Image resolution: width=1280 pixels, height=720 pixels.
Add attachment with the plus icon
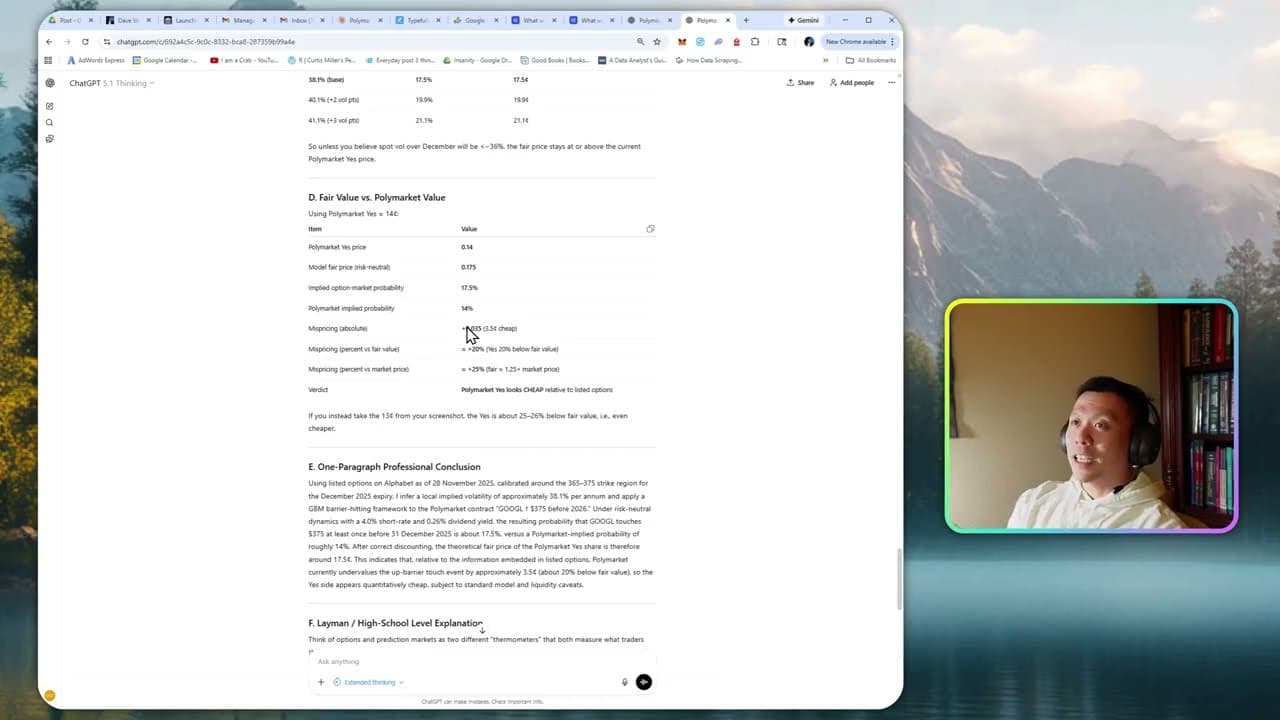321,682
